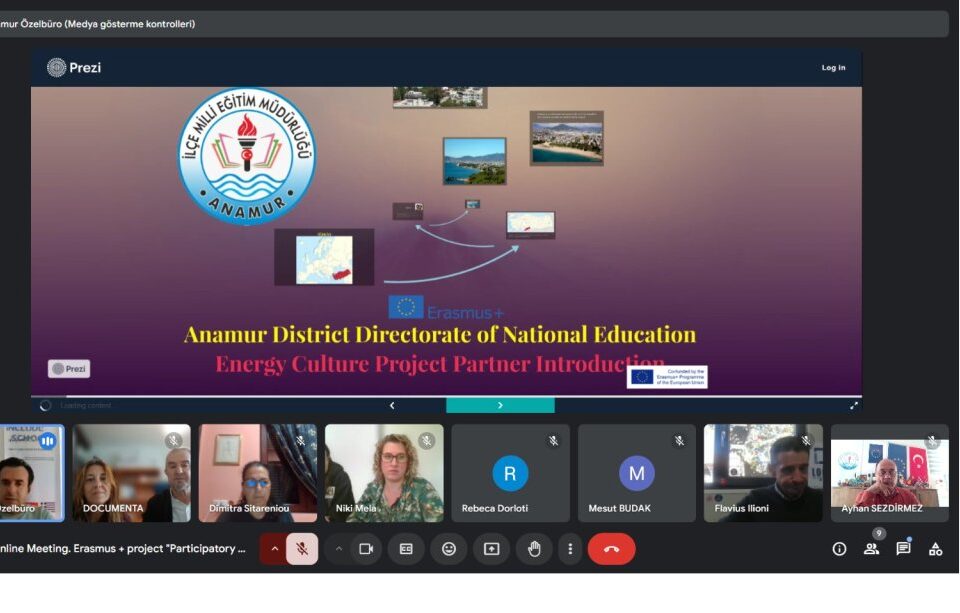Click the Özelbüro presentation banner at top
Image resolution: width=960 pixels, height=613 pixels.
pyautogui.click(x=473, y=24)
